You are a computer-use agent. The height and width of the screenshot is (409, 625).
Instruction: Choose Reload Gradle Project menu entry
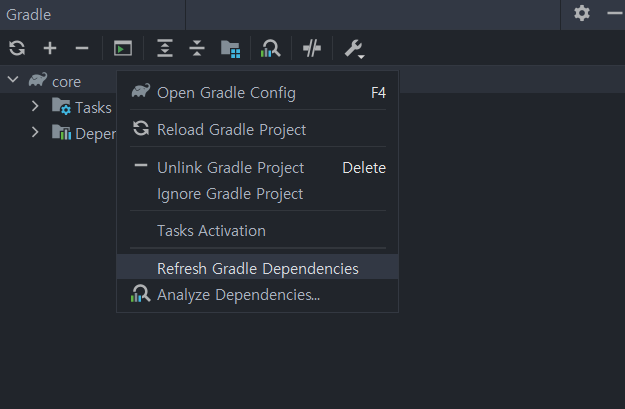tap(258, 129)
